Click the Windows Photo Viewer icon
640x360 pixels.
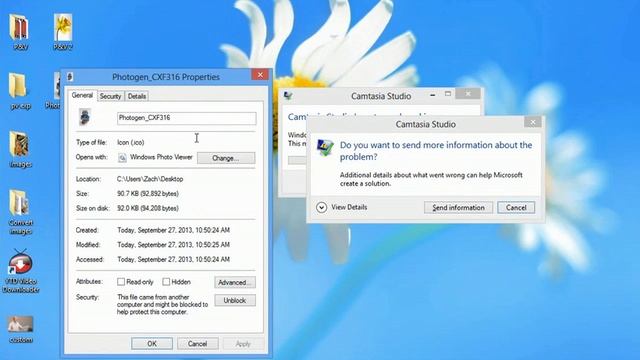pyautogui.click(x=122, y=158)
